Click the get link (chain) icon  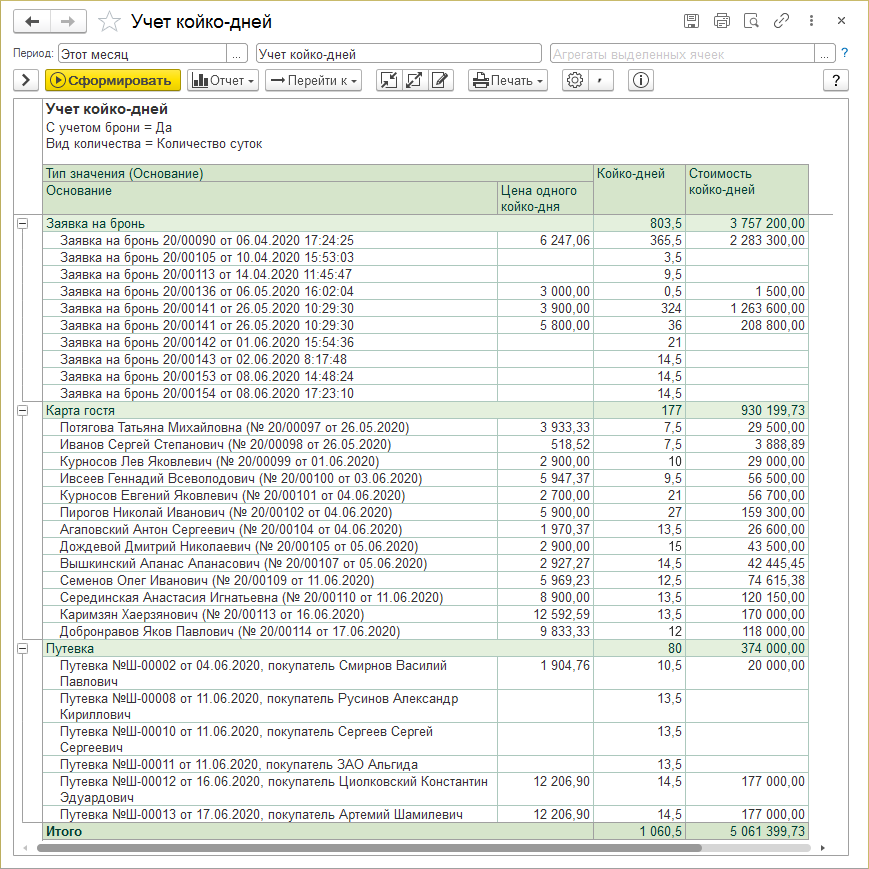coord(781,21)
